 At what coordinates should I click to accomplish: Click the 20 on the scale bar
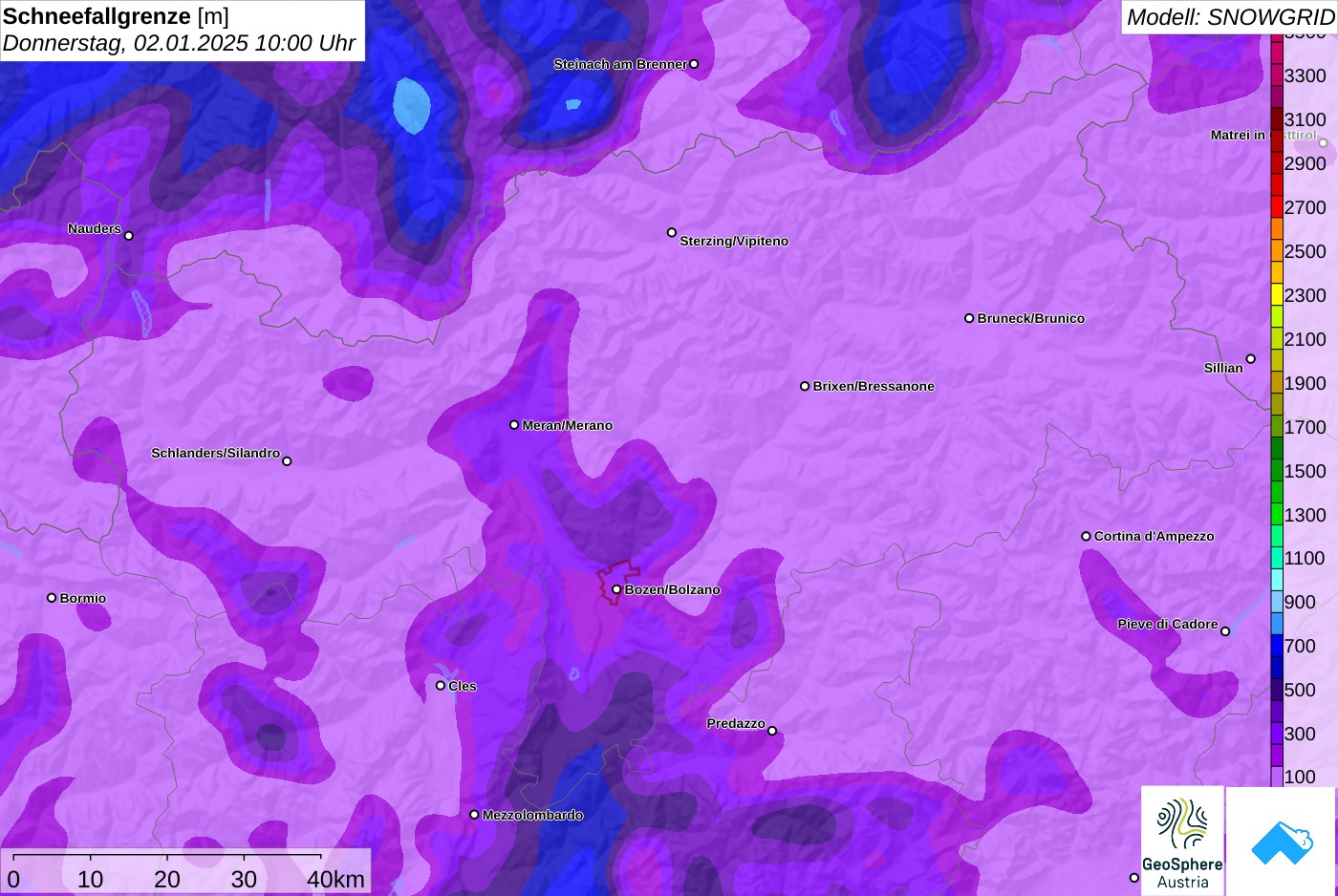point(167,879)
